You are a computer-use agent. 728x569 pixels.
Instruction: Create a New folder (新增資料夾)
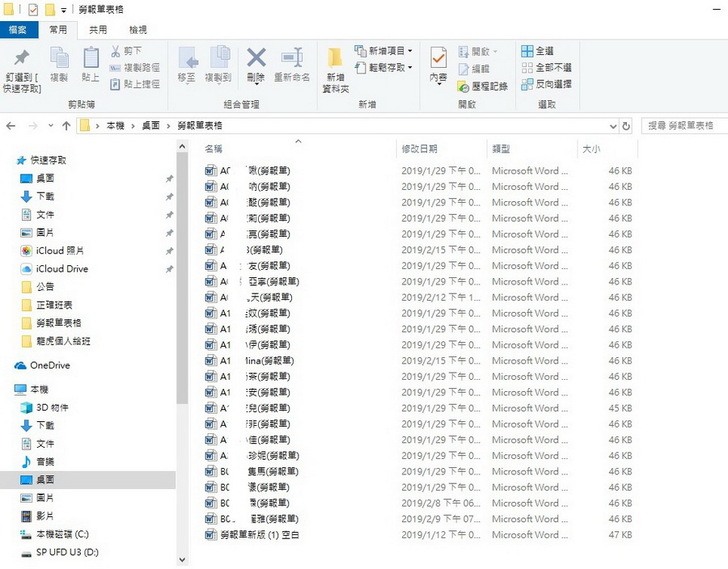tap(336, 70)
